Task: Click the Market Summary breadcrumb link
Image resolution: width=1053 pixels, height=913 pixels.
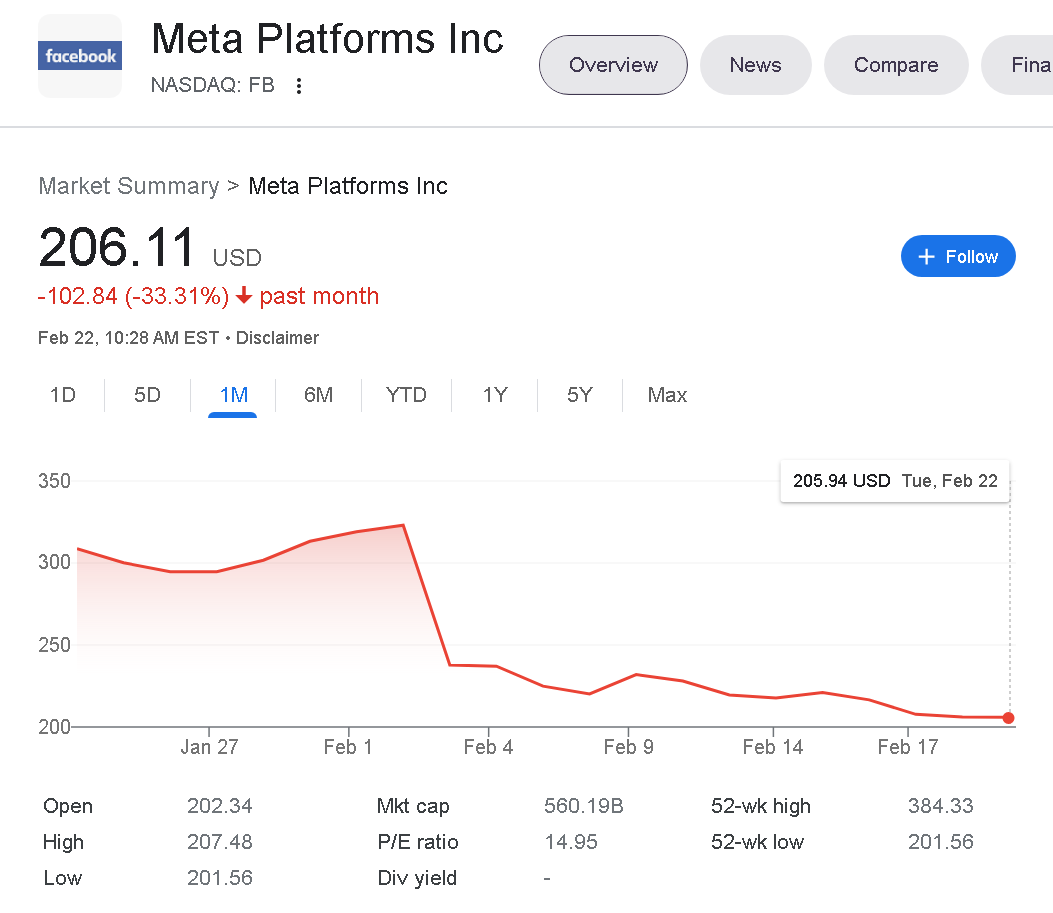Action: coord(129,186)
